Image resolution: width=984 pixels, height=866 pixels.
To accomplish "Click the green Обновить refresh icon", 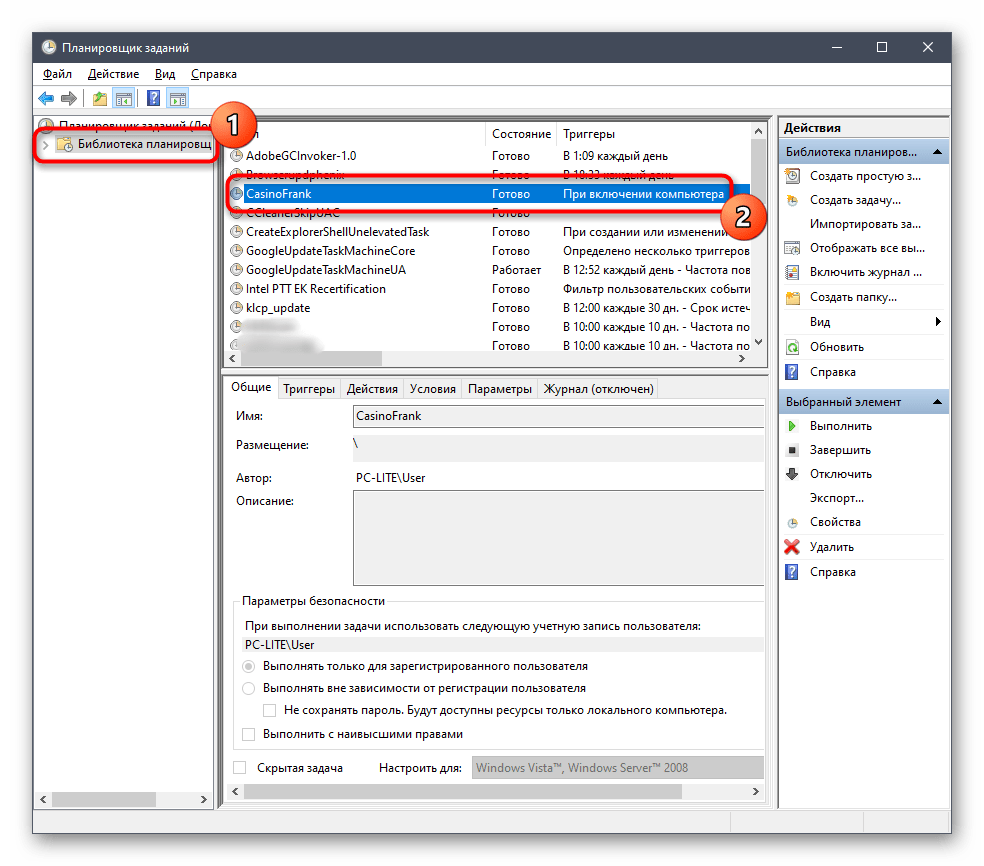I will 793,347.
